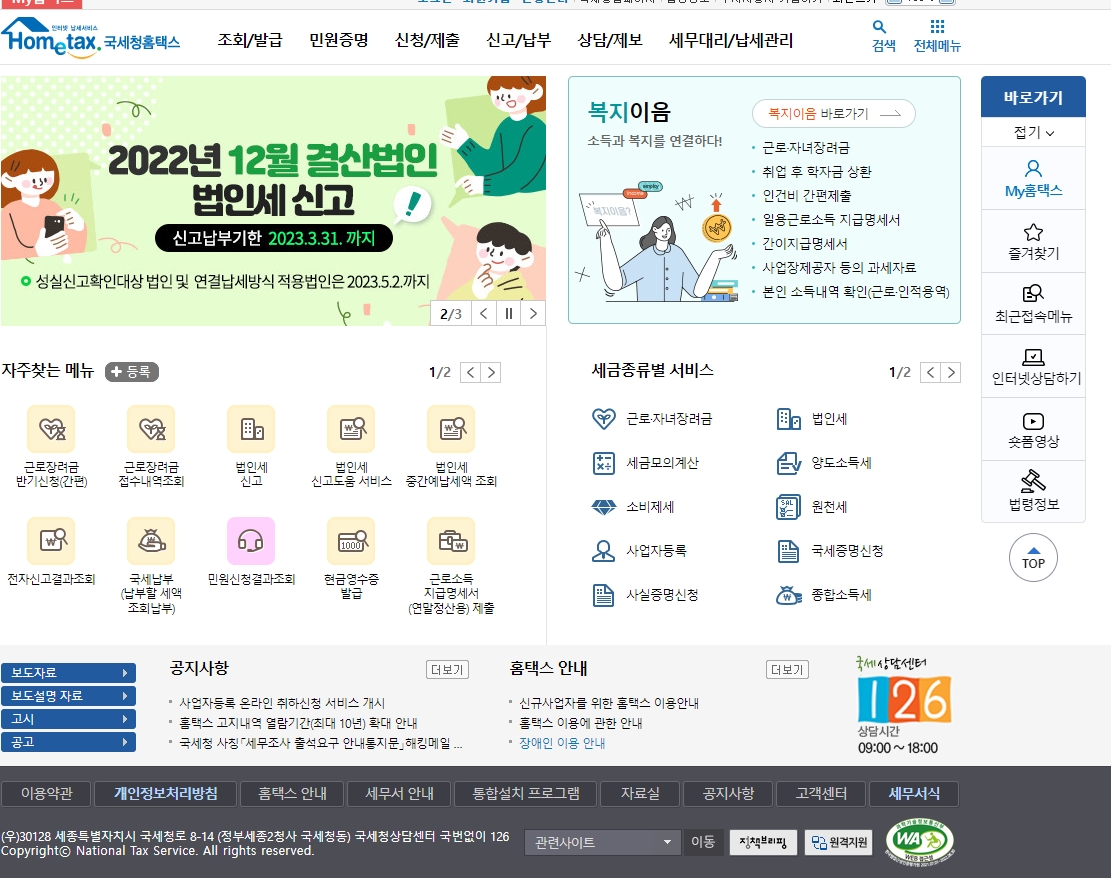Show previous banner slide
This screenshot has width=1111, height=878.
pos(483,313)
